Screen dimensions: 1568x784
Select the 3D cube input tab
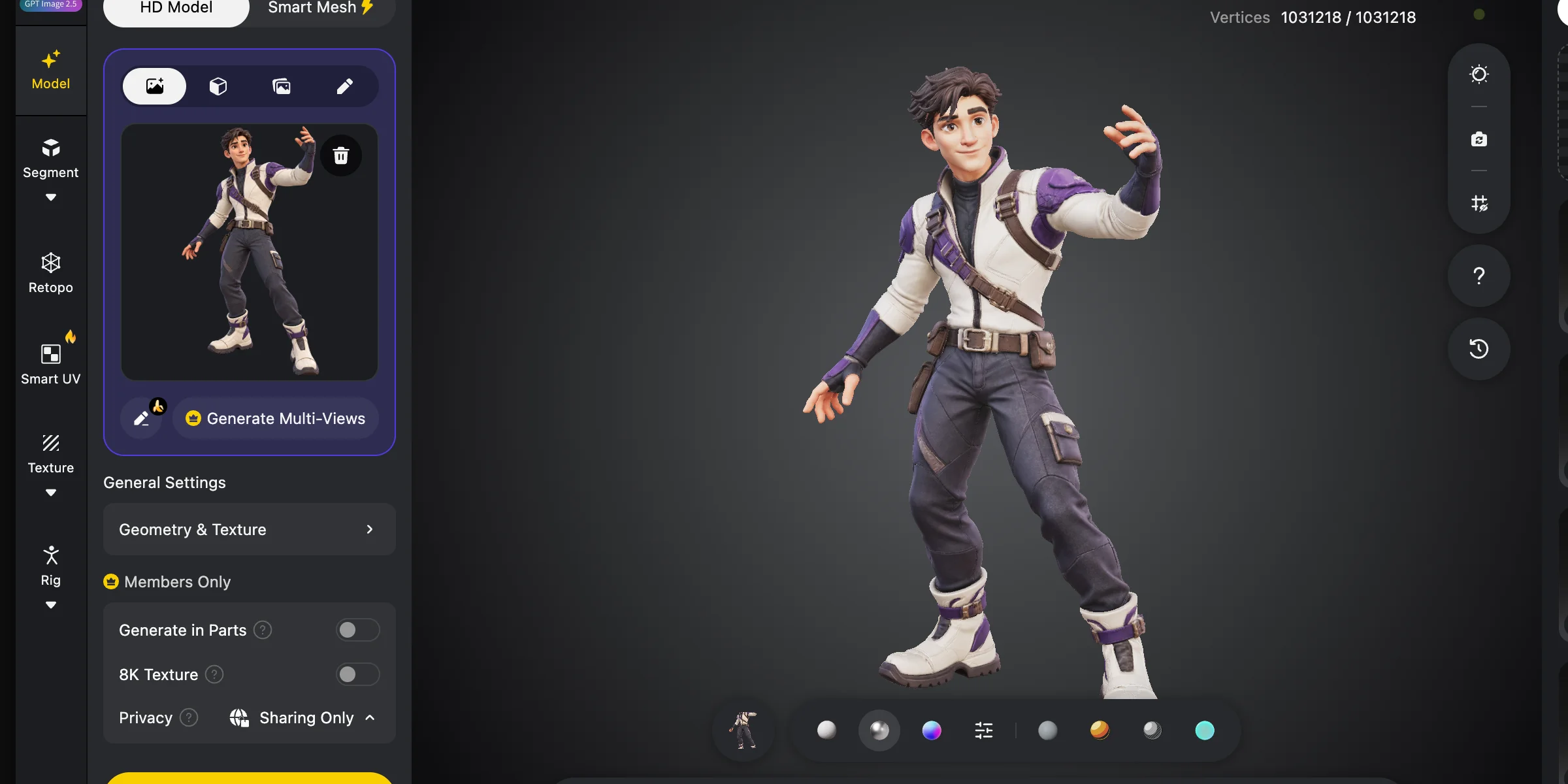tap(218, 86)
